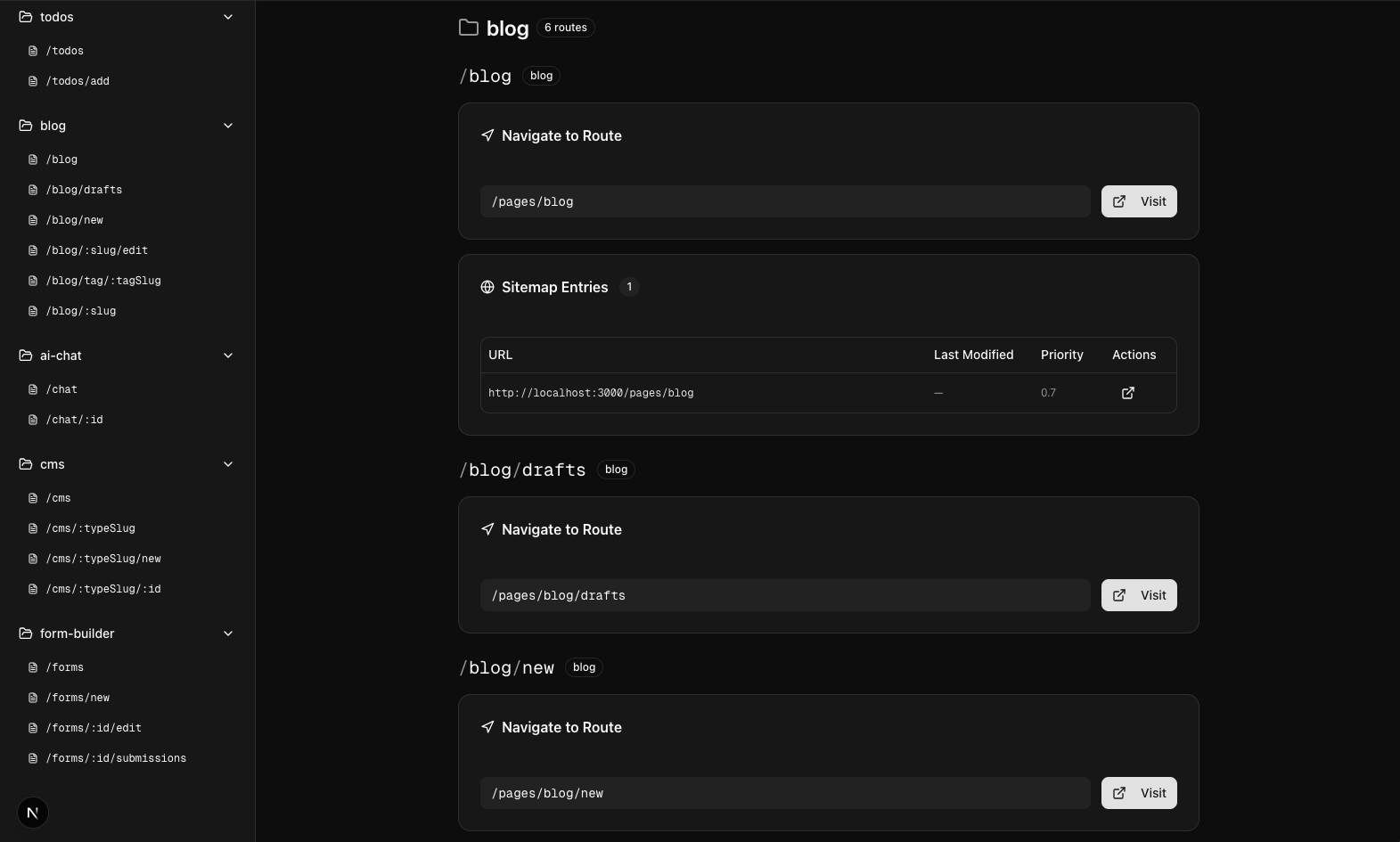Select the /todos/add route in sidebar

point(78,81)
